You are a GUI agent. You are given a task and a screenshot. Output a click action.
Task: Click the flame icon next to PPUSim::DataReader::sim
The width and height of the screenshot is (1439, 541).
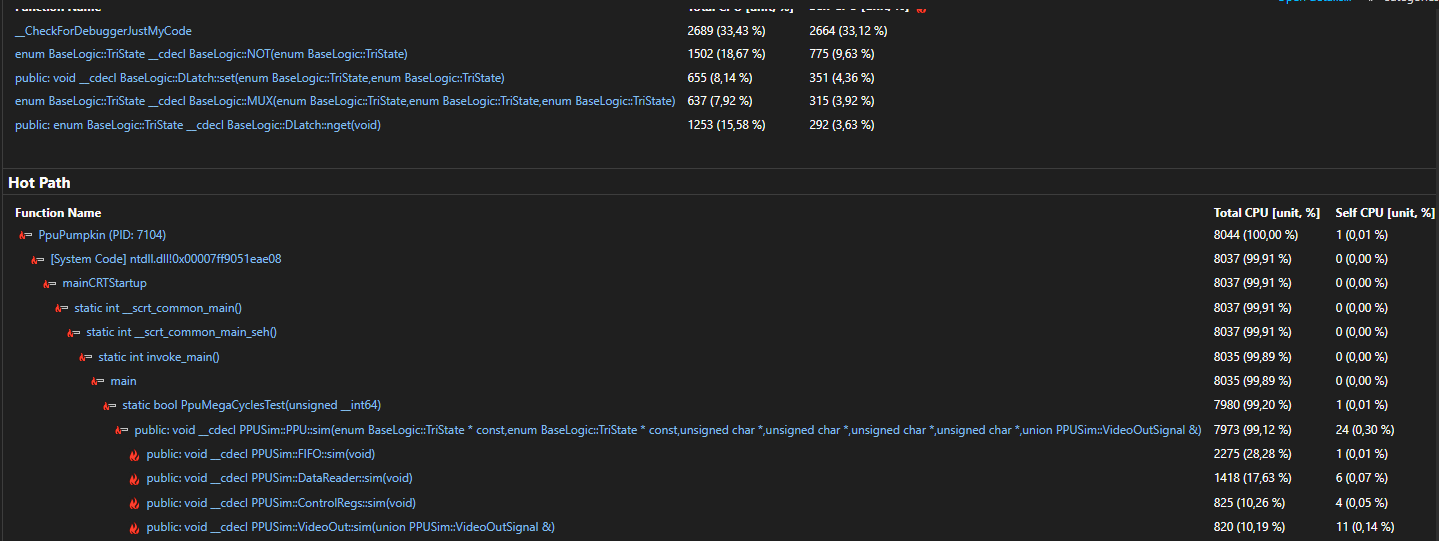point(134,479)
